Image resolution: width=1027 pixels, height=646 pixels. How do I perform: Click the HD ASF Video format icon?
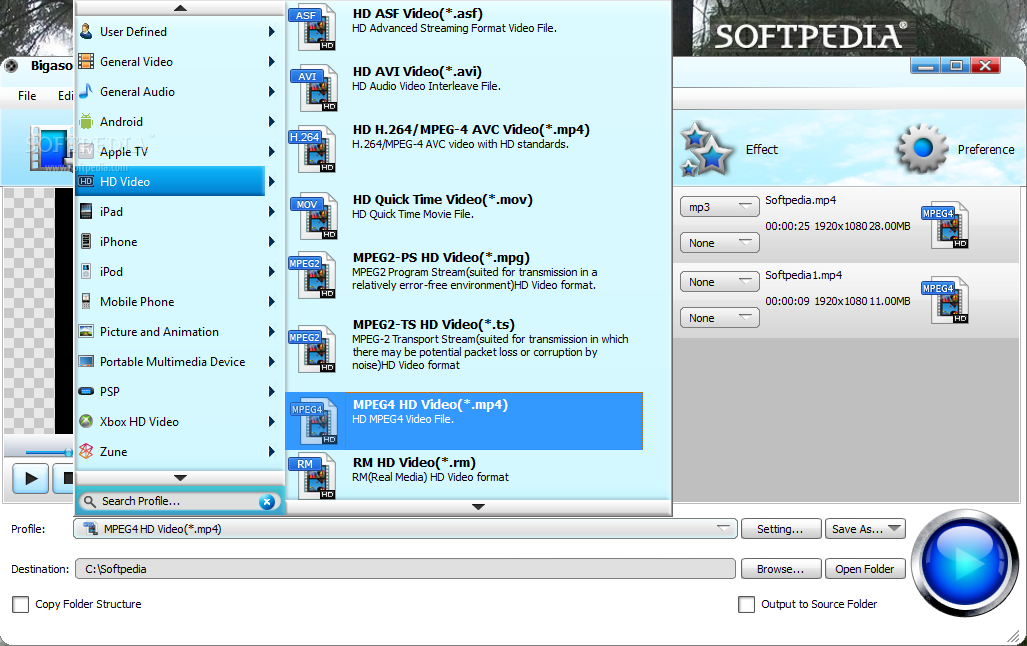click(x=314, y=28)
